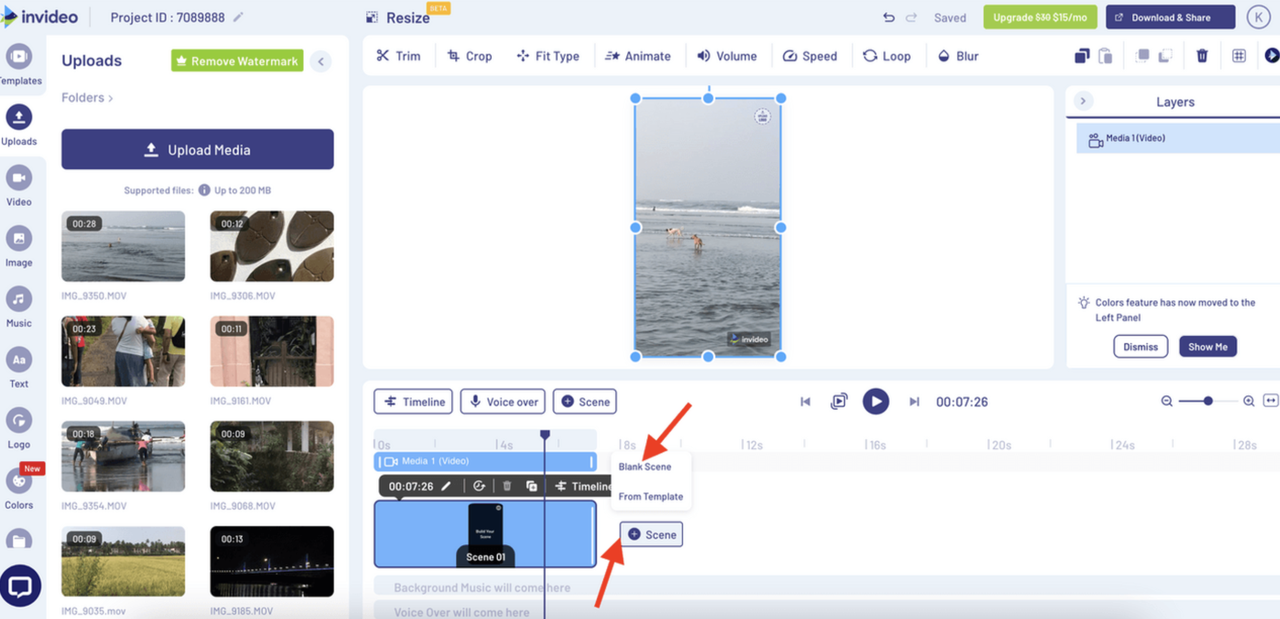Viewport: 1280px width, 619px height.
Task: Click the paste clipboard icon in toolbar
Action: click(x=1106, y=56)
